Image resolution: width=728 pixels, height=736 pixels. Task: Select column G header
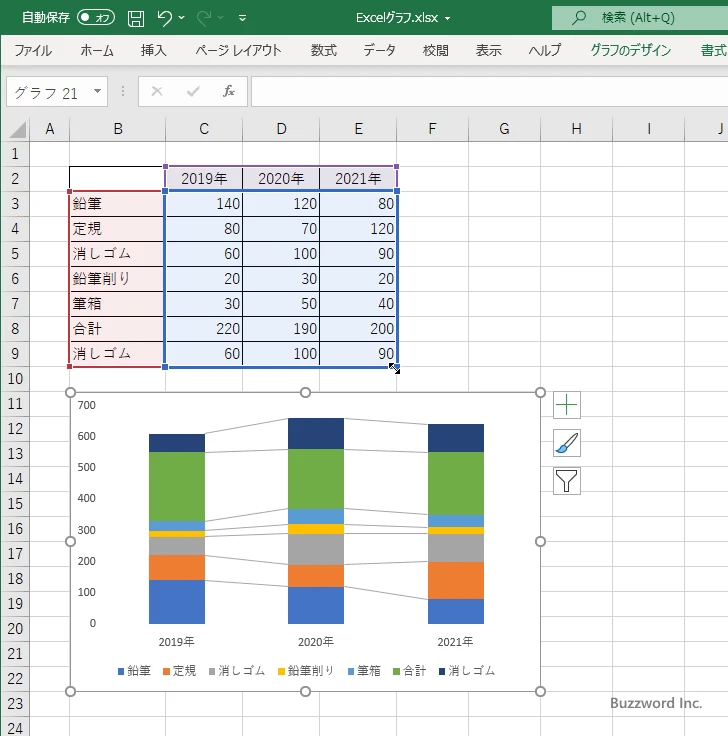504,129
